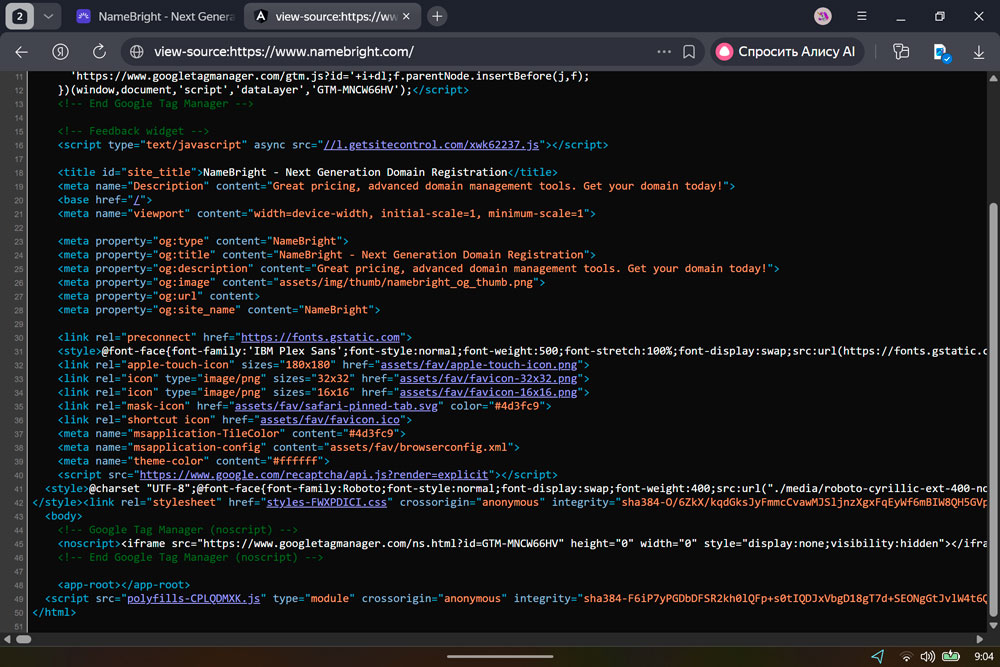The height and width of the screenshot is (667, 1000).
Task: Open the page translation icon
Action: point(942,52)
